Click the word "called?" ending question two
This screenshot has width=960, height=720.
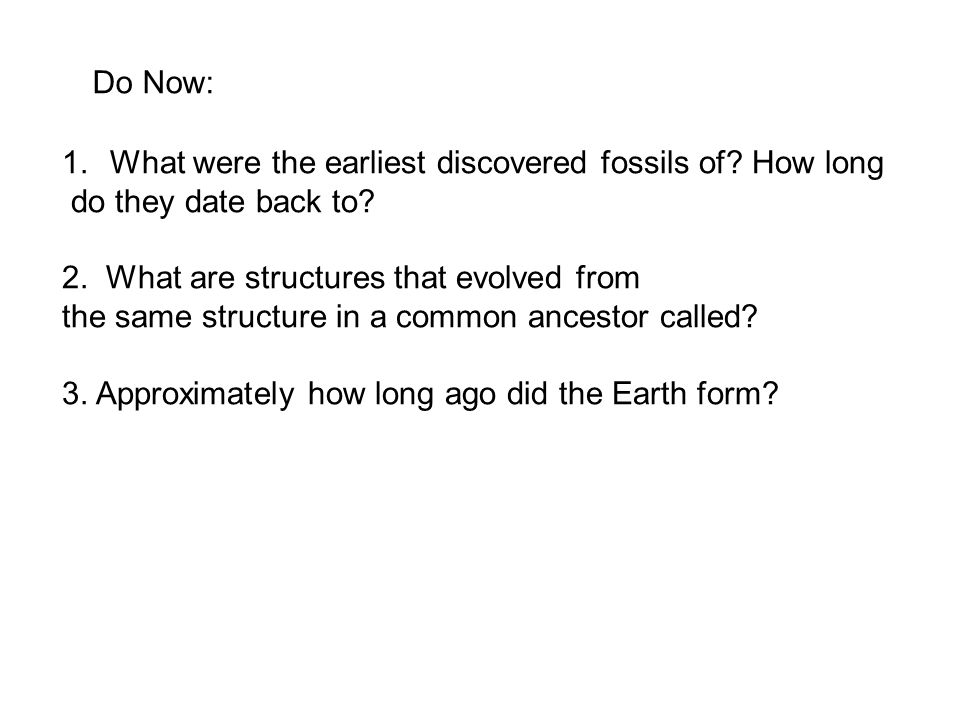[708, 317]
